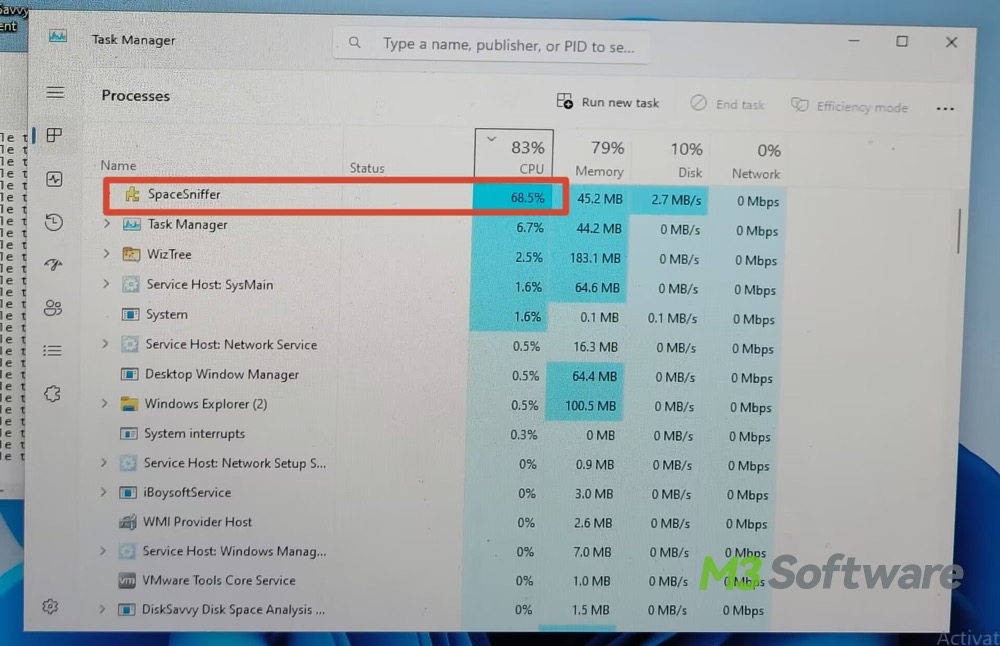Select the System process name

coord(166,314)
